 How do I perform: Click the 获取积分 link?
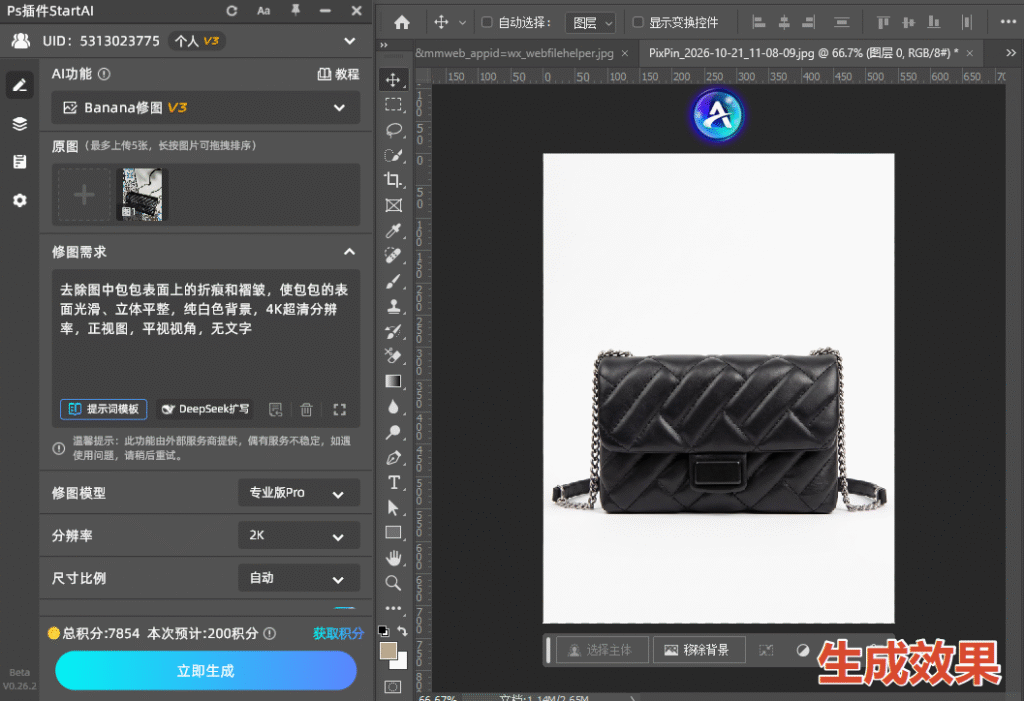click(338, 633)
